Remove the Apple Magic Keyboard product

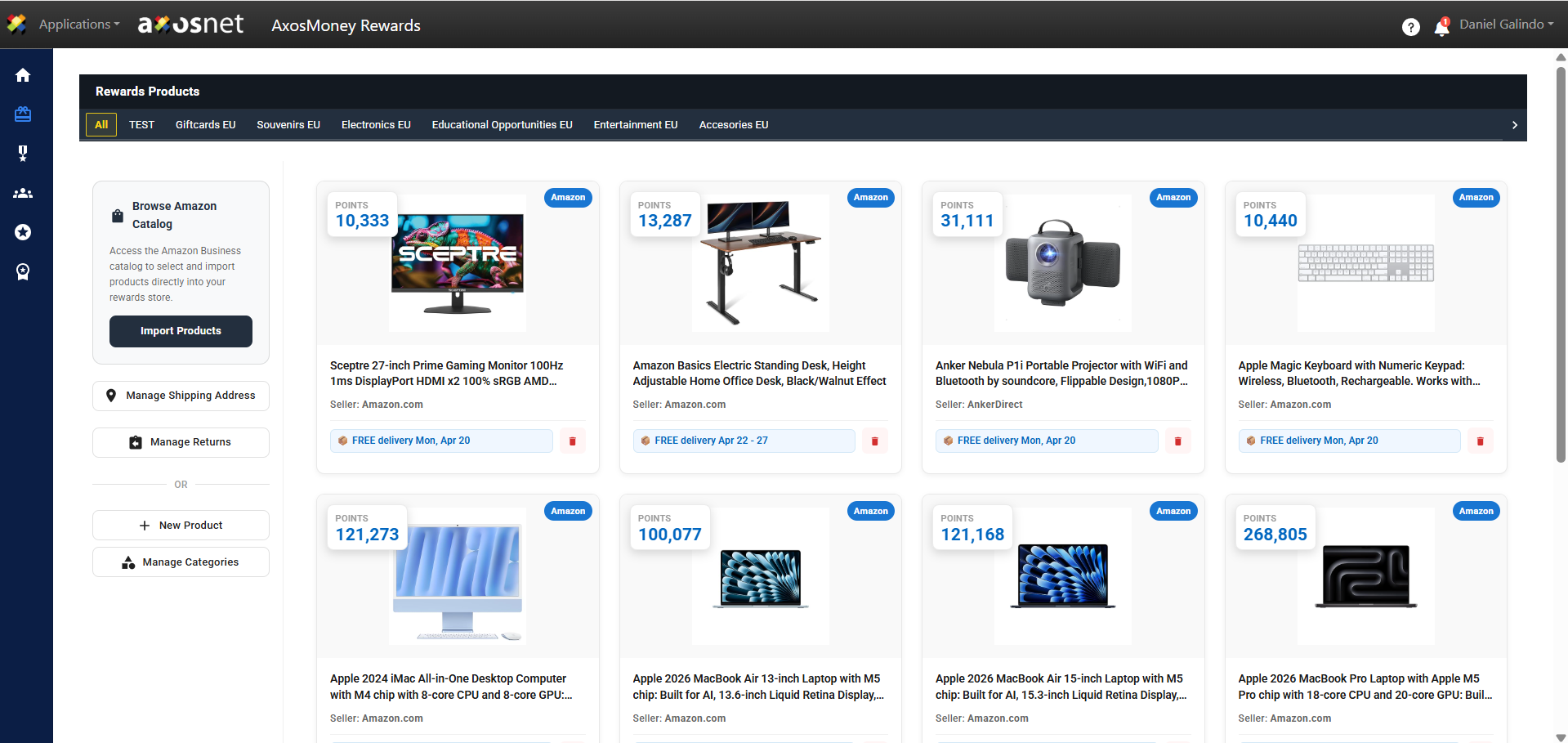pyautogui.click(x=1480, y=441)
